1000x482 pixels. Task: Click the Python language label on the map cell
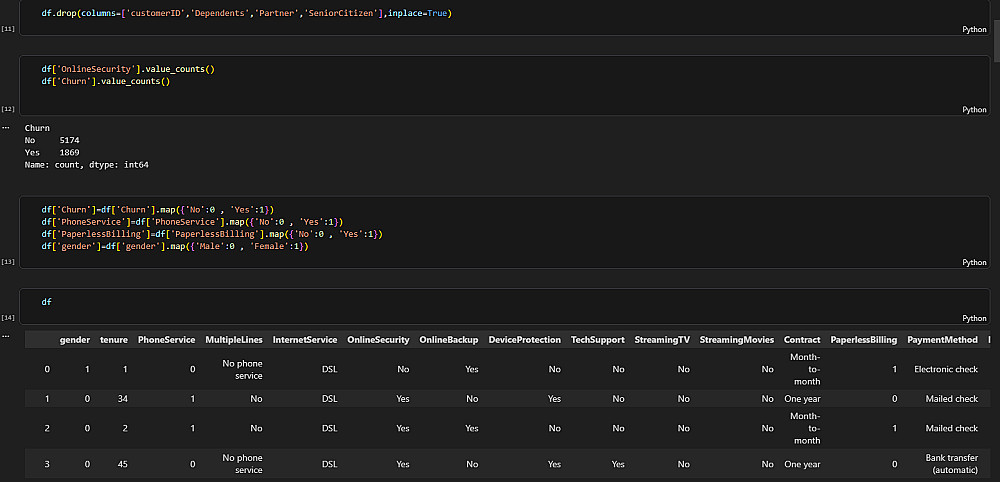974,262
